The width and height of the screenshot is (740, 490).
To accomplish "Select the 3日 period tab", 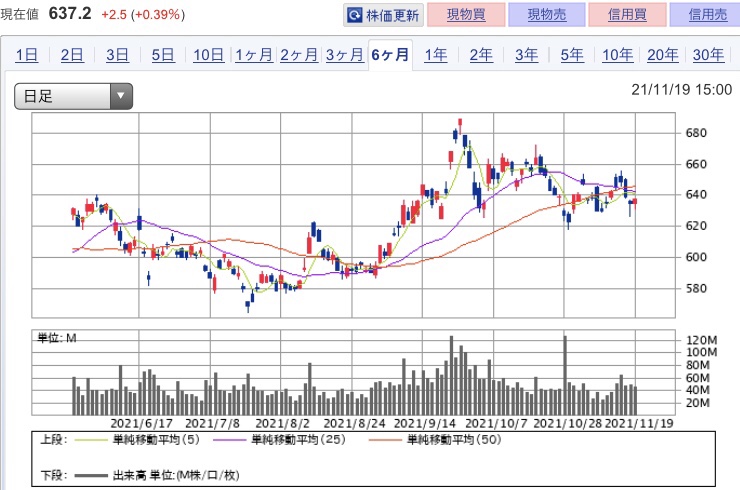I will [x=117, y=55].
